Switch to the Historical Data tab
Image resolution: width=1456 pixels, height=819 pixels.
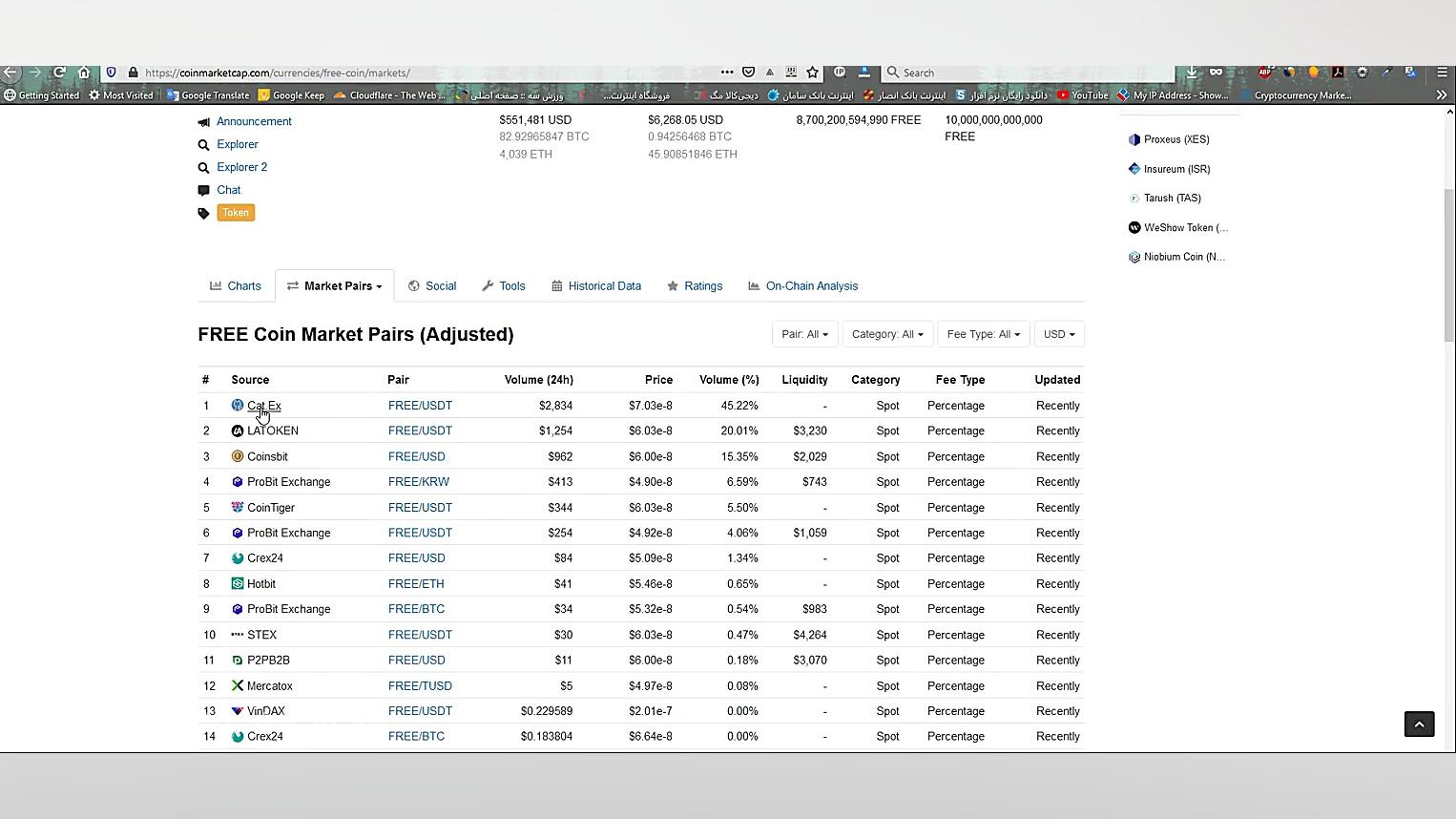[596, 286]
